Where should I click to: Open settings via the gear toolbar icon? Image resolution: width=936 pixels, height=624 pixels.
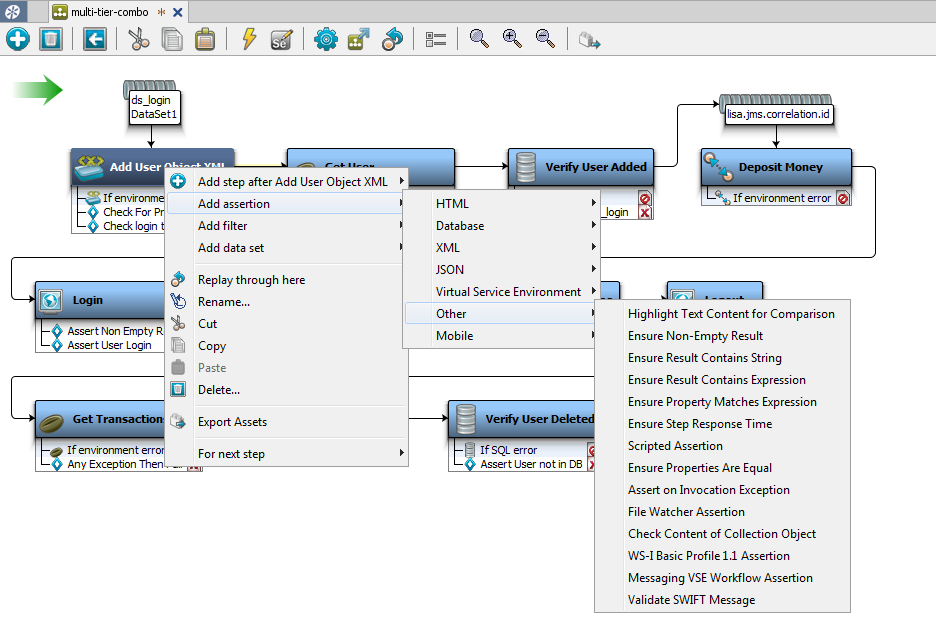(x=324, y=39)
